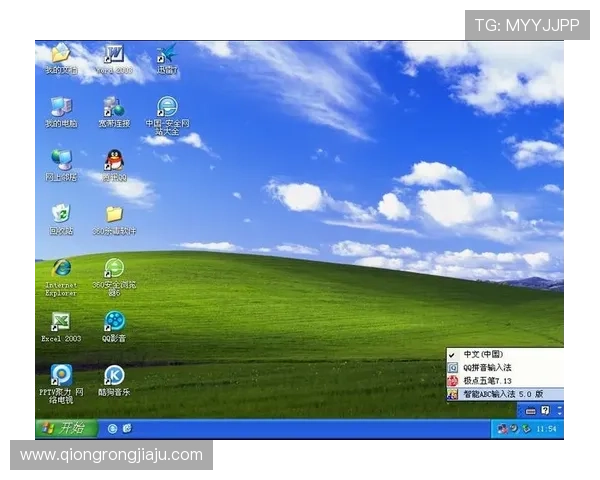Screen dimensions: 600x480
Task: Launch the 腾讯QQ penguin icon
Action: [x=114, y=165]
